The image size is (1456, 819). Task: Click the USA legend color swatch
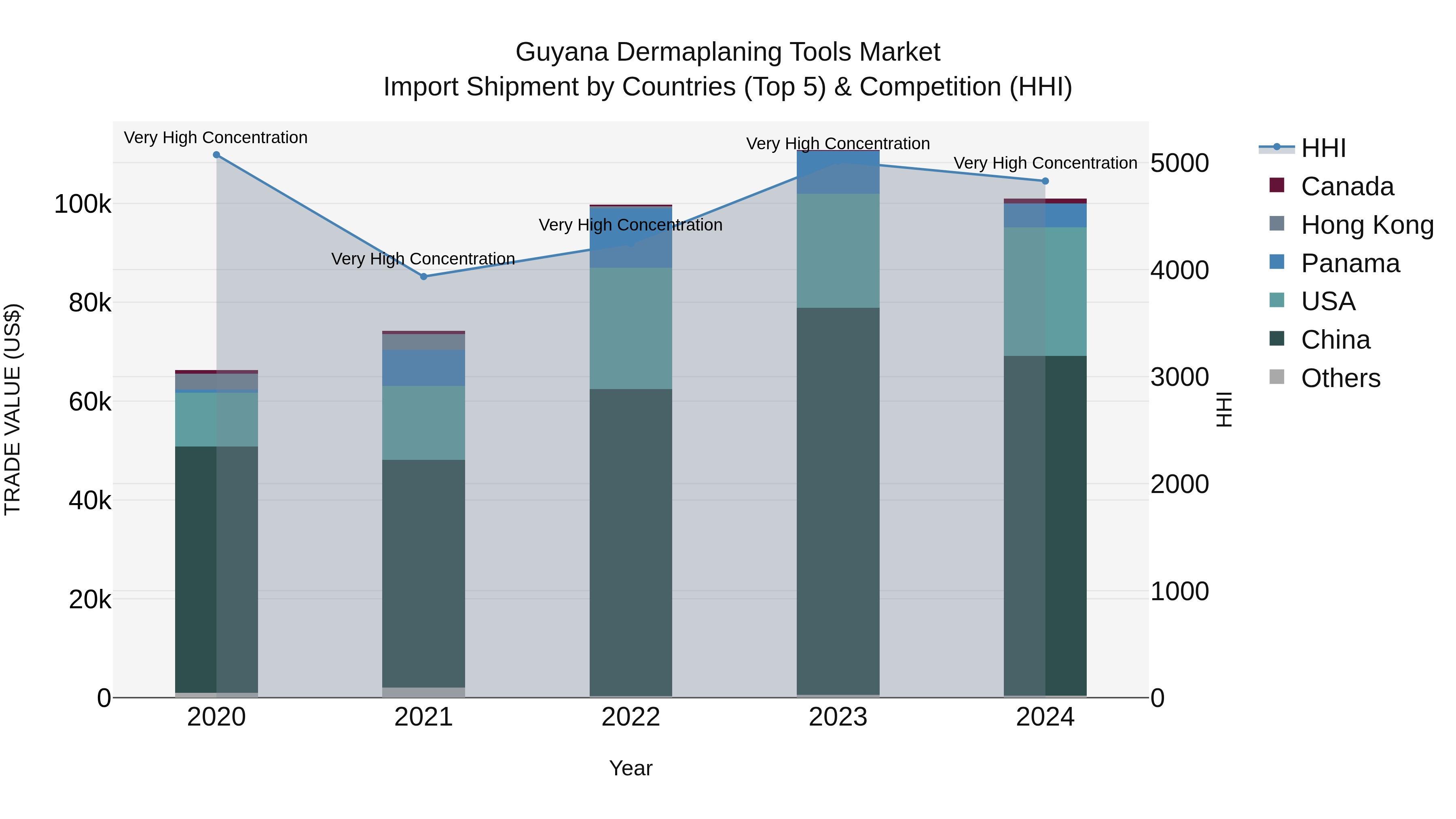[x=1276, y=300]
